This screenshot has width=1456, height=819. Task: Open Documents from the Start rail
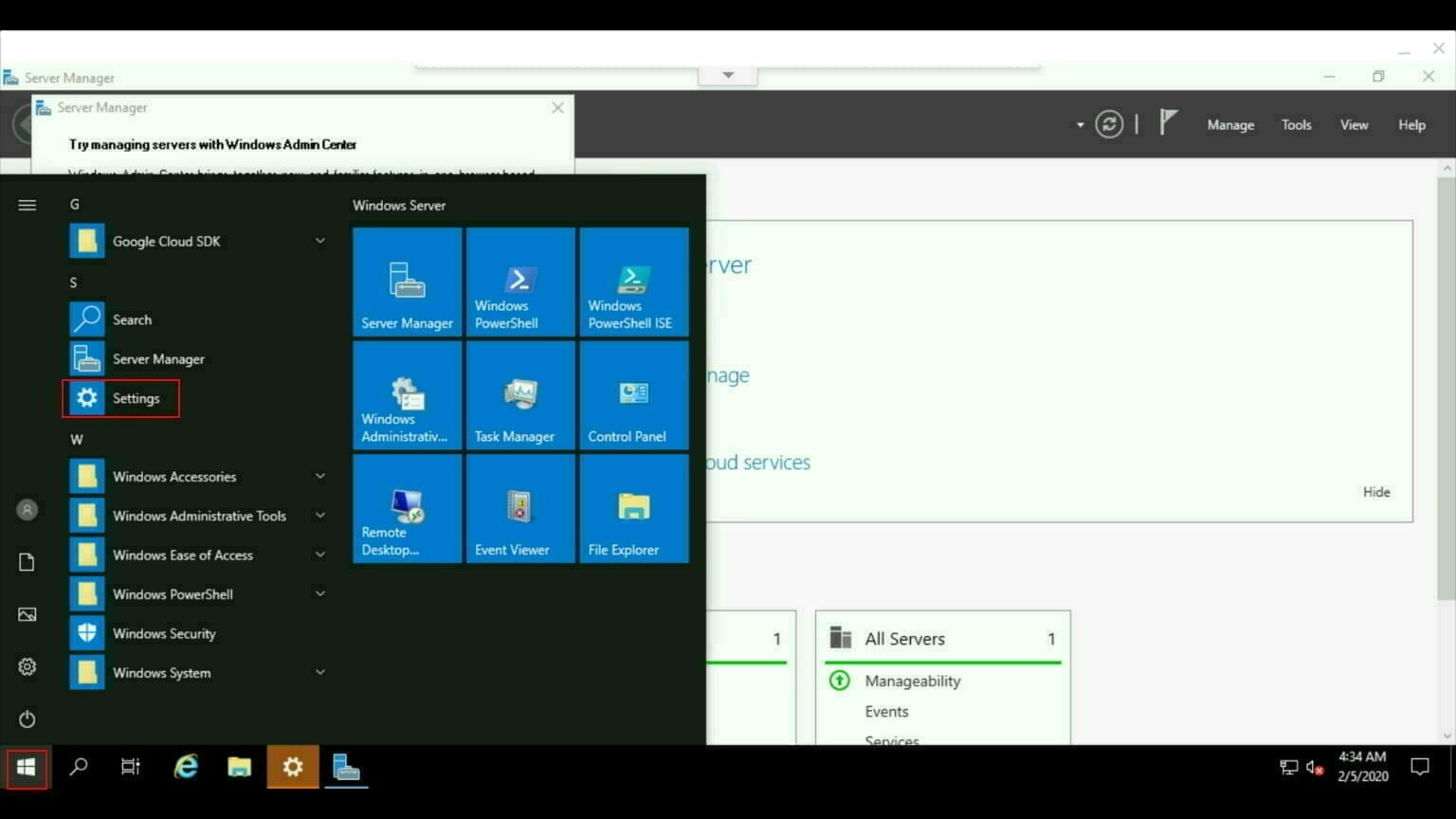point(27,562)
